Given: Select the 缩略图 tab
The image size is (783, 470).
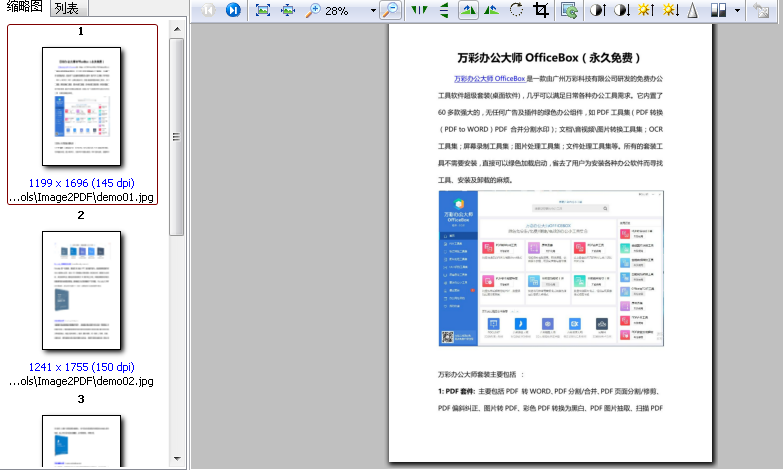Looking at the screenshot, I should (24, 8).
